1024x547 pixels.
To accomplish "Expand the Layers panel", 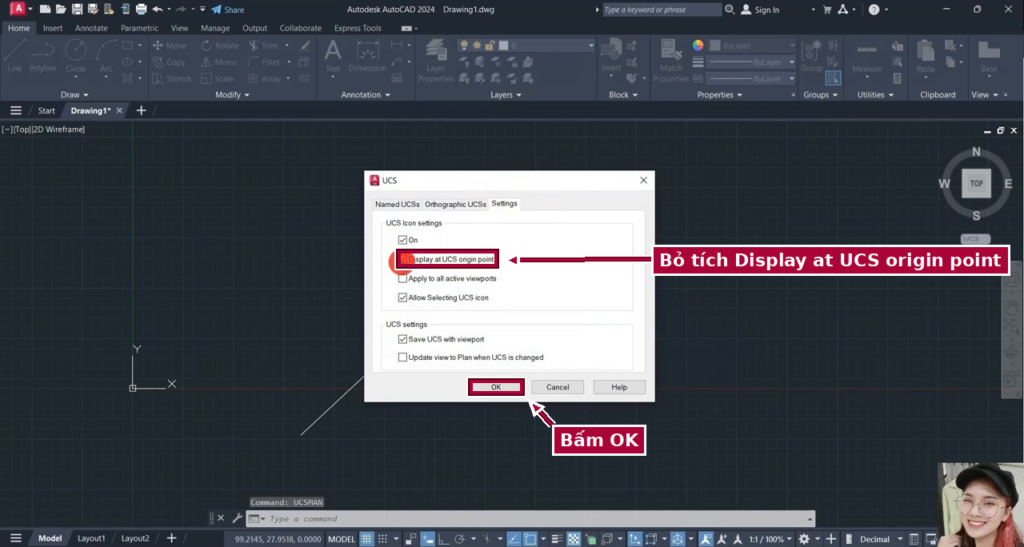I will point(506,95).
